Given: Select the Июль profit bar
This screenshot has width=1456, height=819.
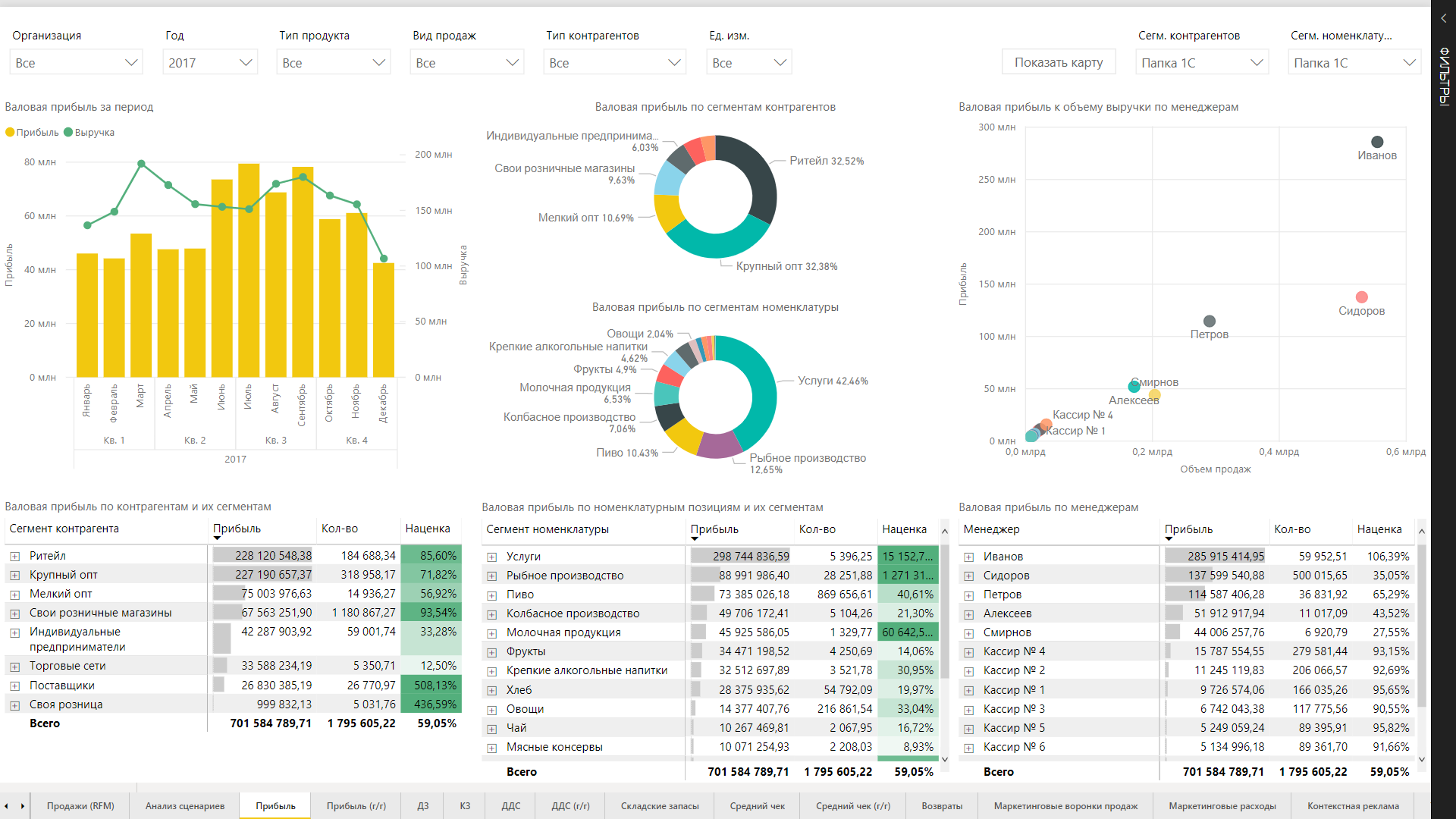Looking at the screenshot, I should [x=249, y=271].
